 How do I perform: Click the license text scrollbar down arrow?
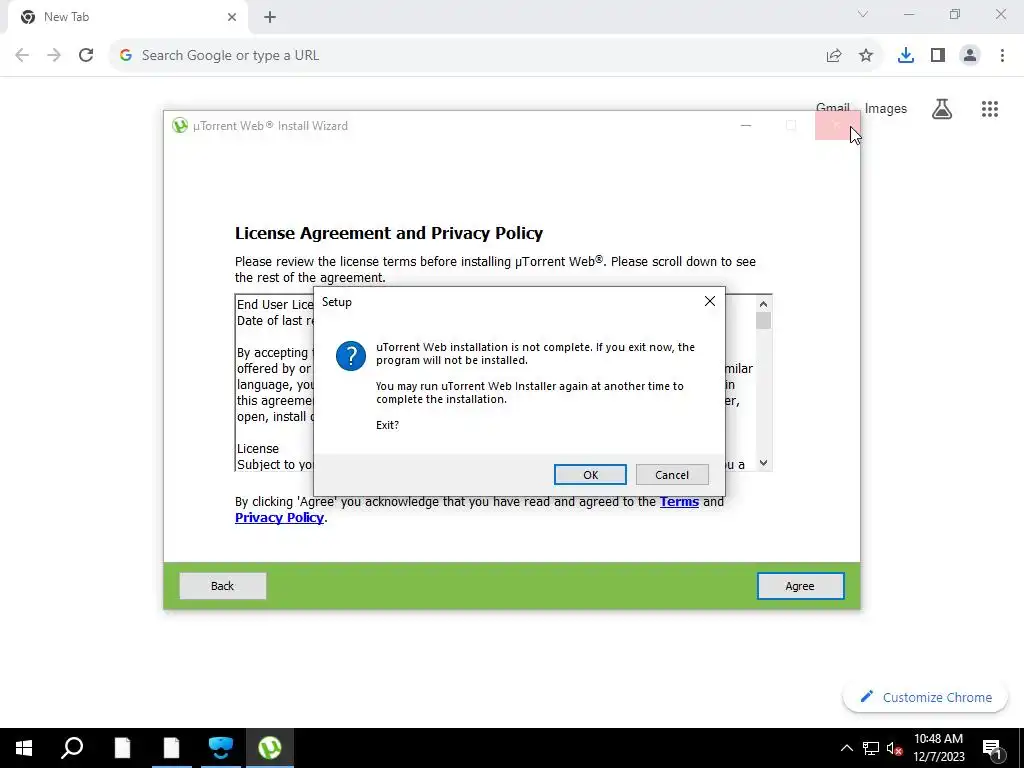(763, 463)
